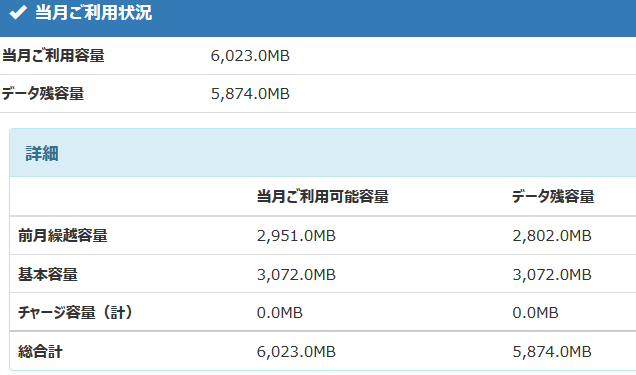This screenshot has width=636, height=375.
Task: Click the 当月ご利用可能容量 column header
Action: pos(323,197)
